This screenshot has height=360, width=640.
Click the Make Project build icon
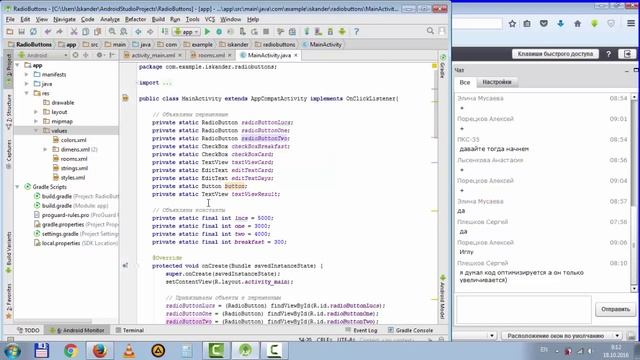164,31
